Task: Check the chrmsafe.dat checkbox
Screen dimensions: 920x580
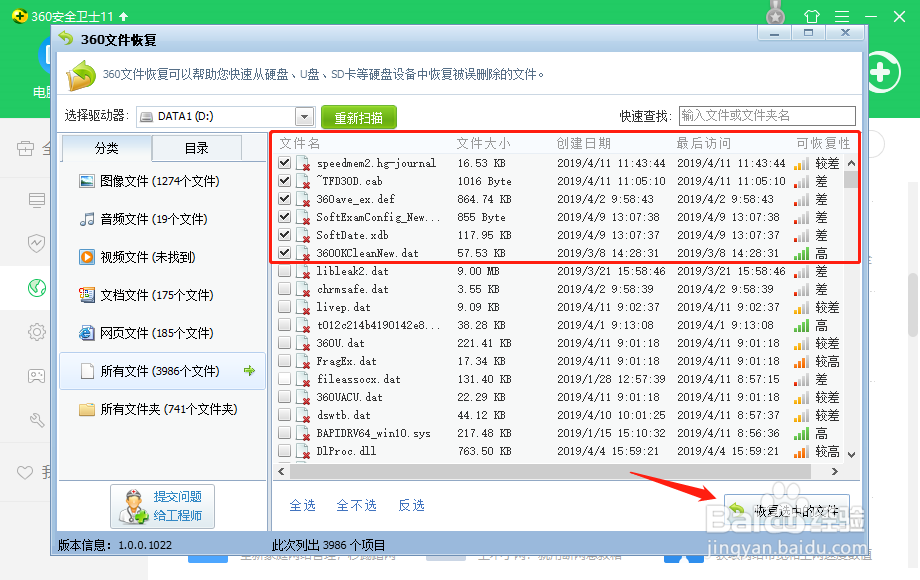Action: point(285,289)
